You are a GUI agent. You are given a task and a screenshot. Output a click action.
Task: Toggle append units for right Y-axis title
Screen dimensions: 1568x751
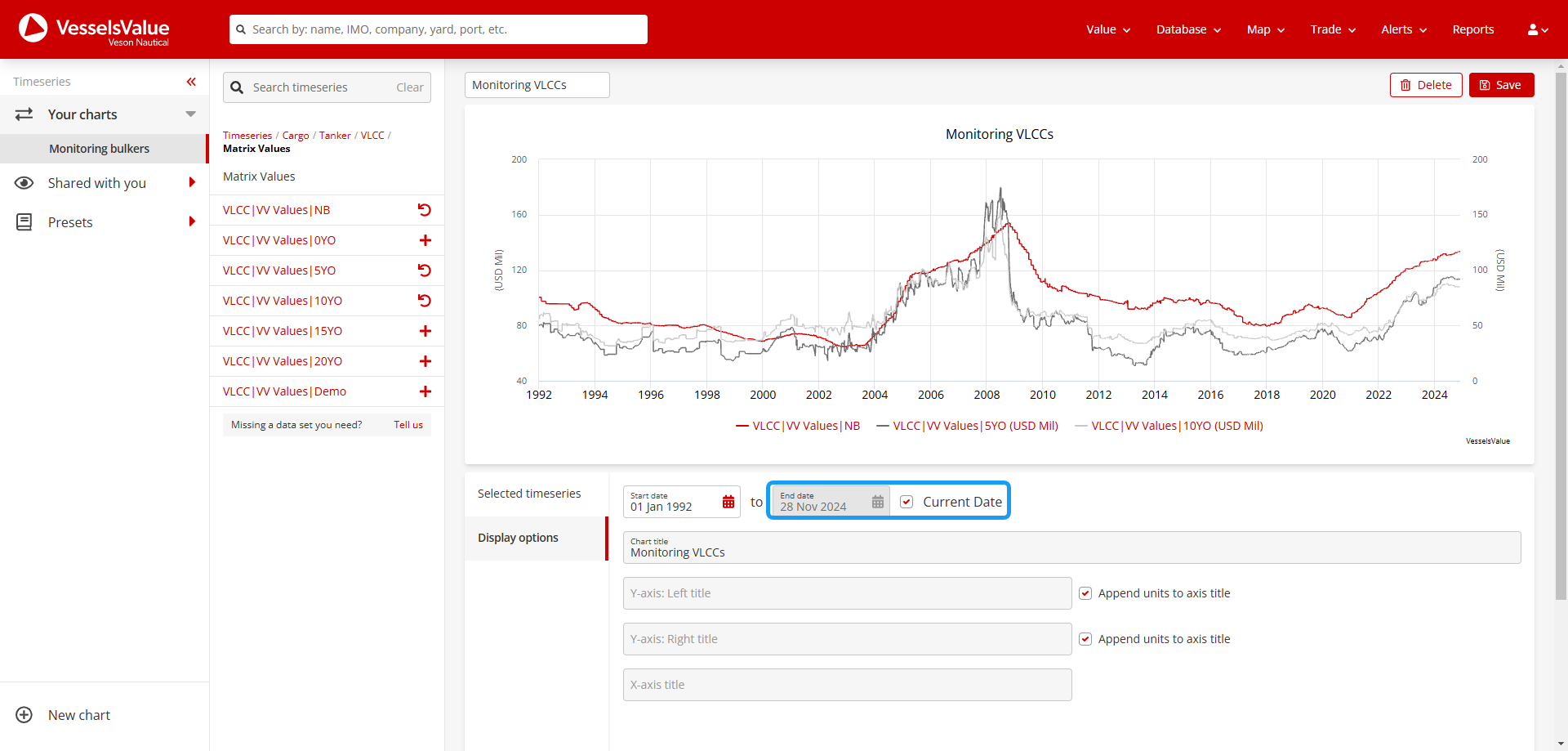coord(1085,639)
